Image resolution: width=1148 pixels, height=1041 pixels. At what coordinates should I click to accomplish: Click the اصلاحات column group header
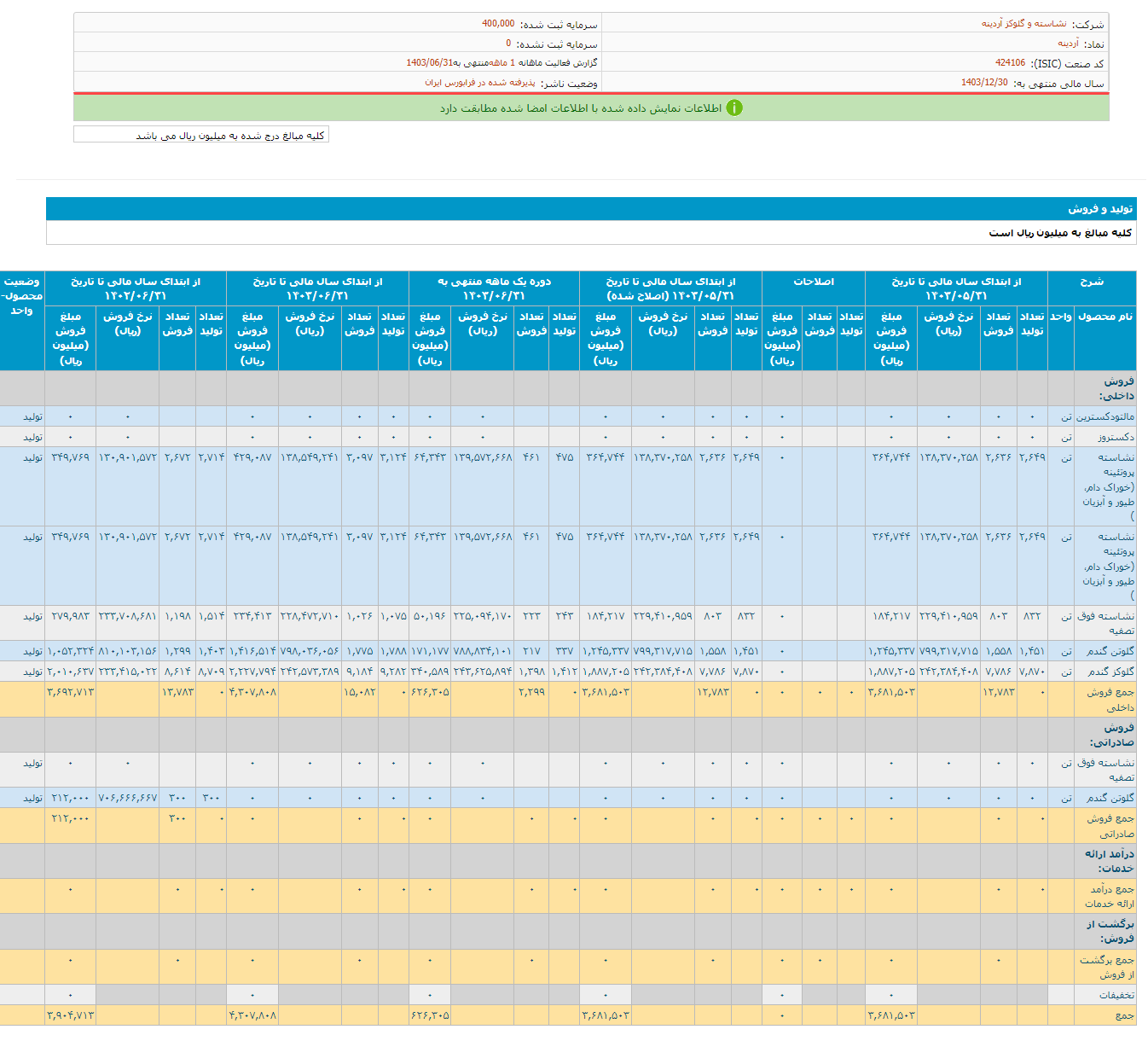pyautogui.click(x=813, y=282)
